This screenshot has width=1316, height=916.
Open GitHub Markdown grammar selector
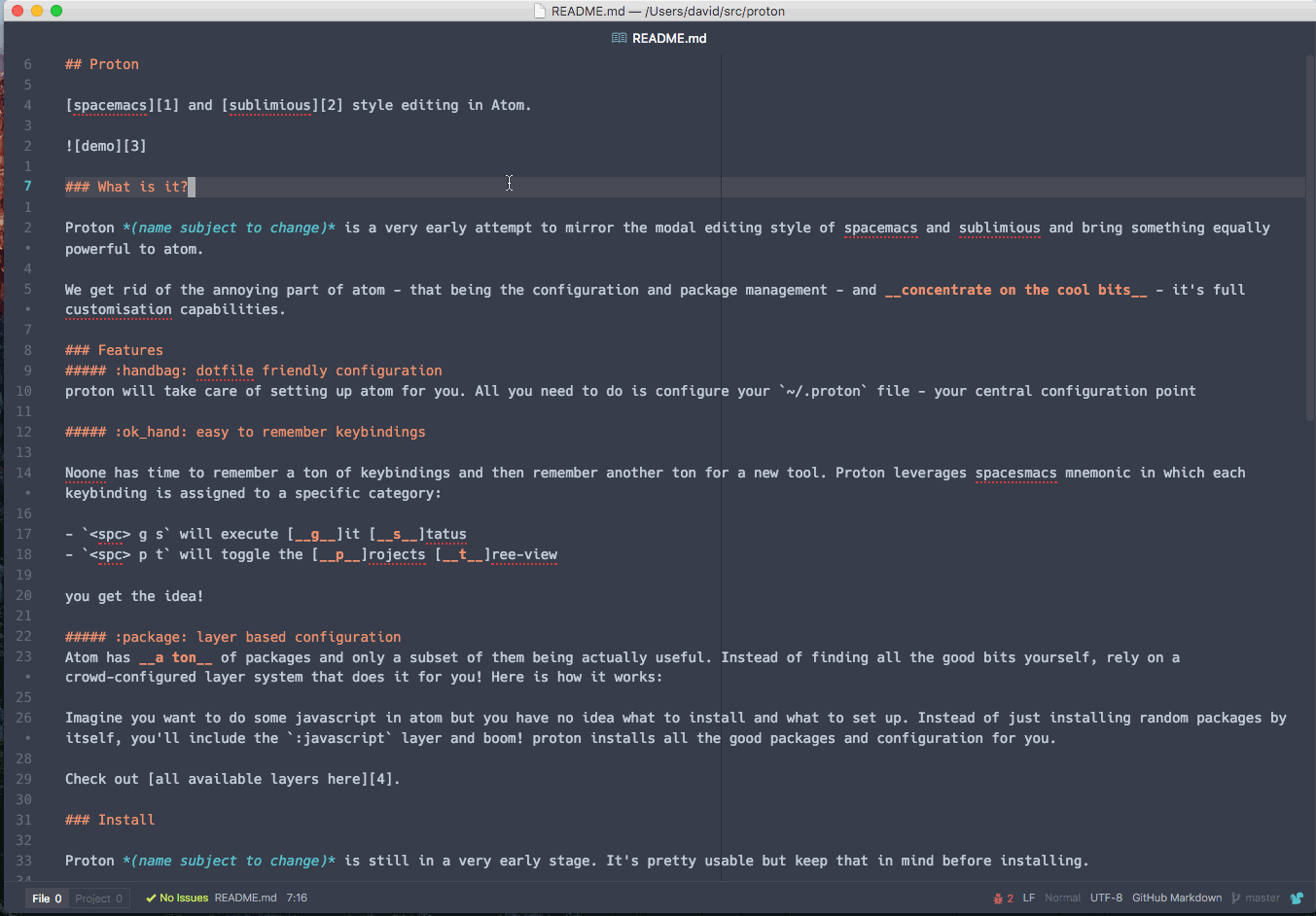pos(1177,898)
